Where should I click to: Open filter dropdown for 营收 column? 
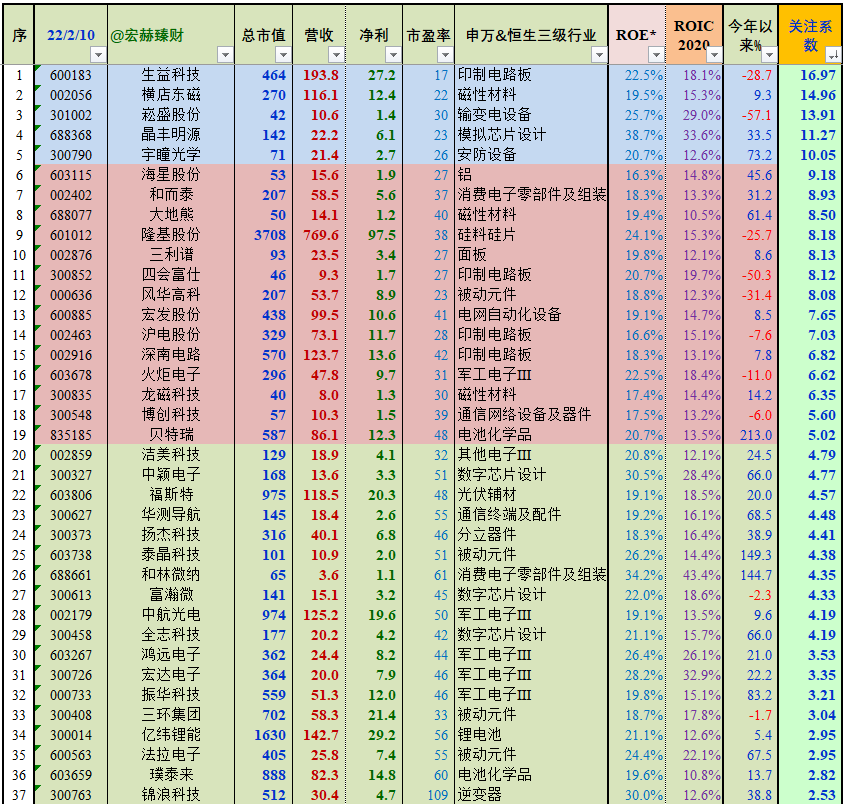click(x=337, y=55)
